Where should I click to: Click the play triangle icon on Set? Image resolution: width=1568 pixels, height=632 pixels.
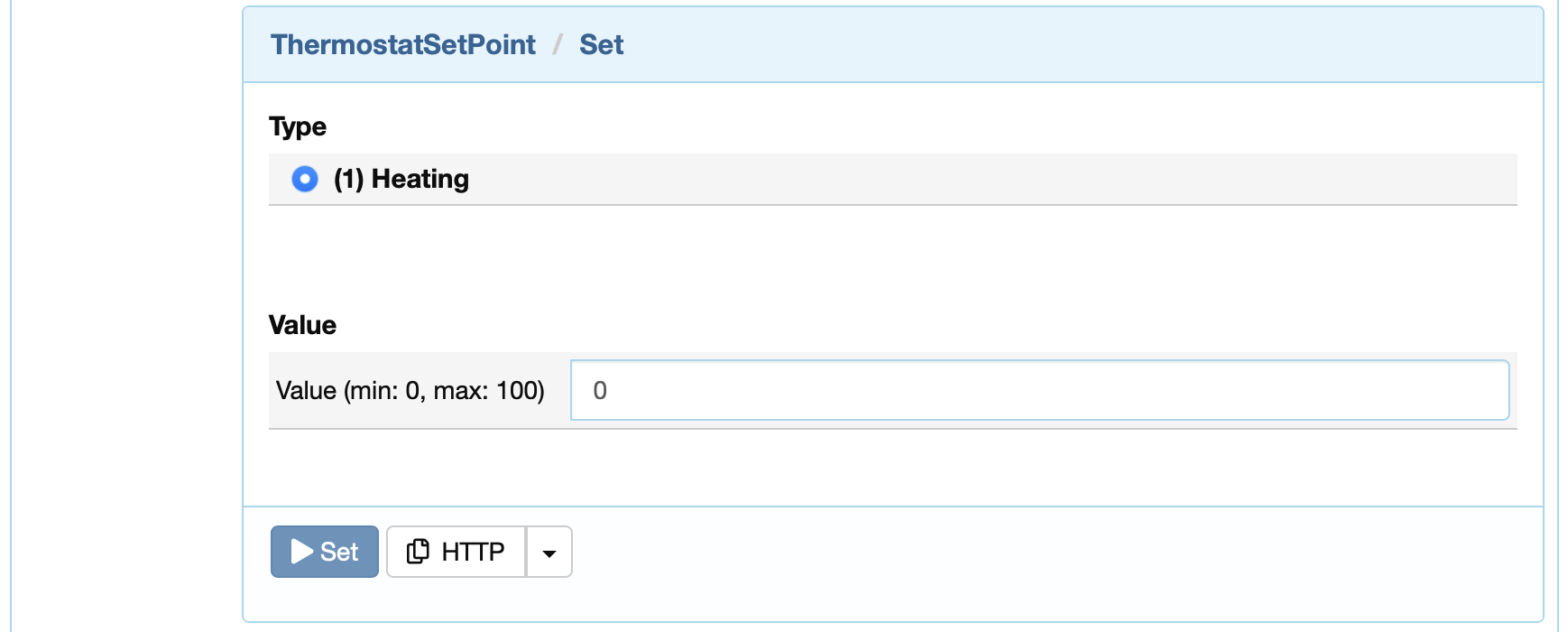302,552
